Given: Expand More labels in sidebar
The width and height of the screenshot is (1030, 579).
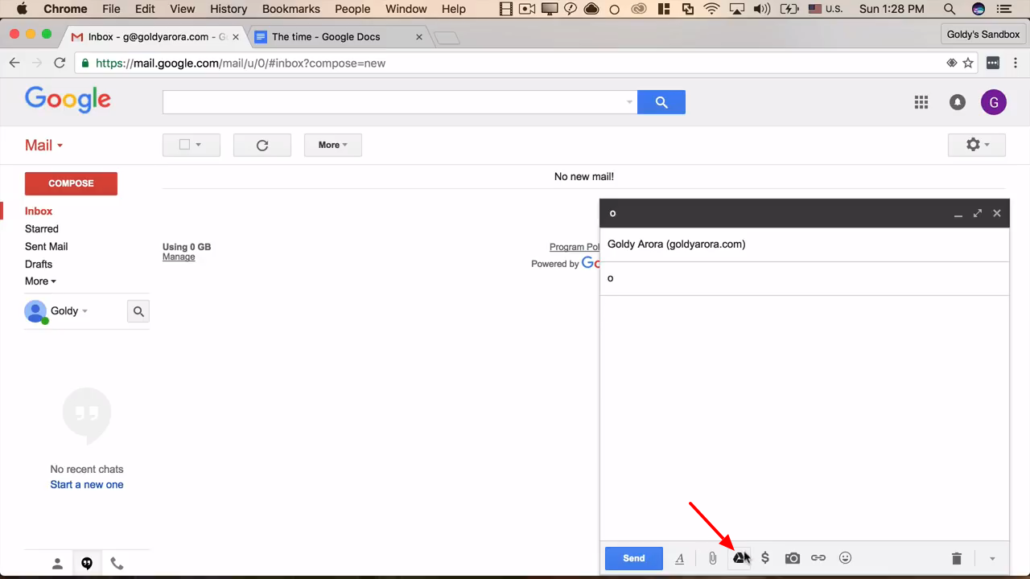Looking at the screenshot, I should click(40, 281).
